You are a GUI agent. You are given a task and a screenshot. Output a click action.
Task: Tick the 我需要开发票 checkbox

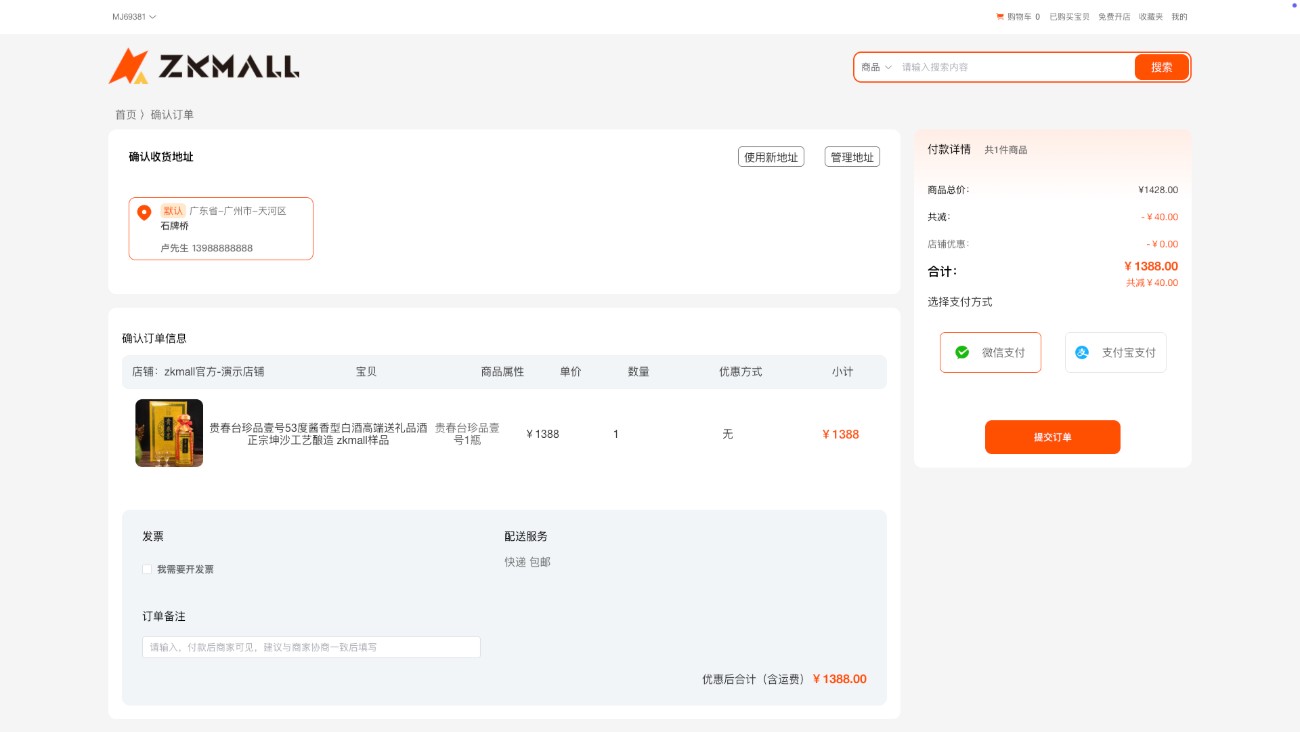pos(147,569)
